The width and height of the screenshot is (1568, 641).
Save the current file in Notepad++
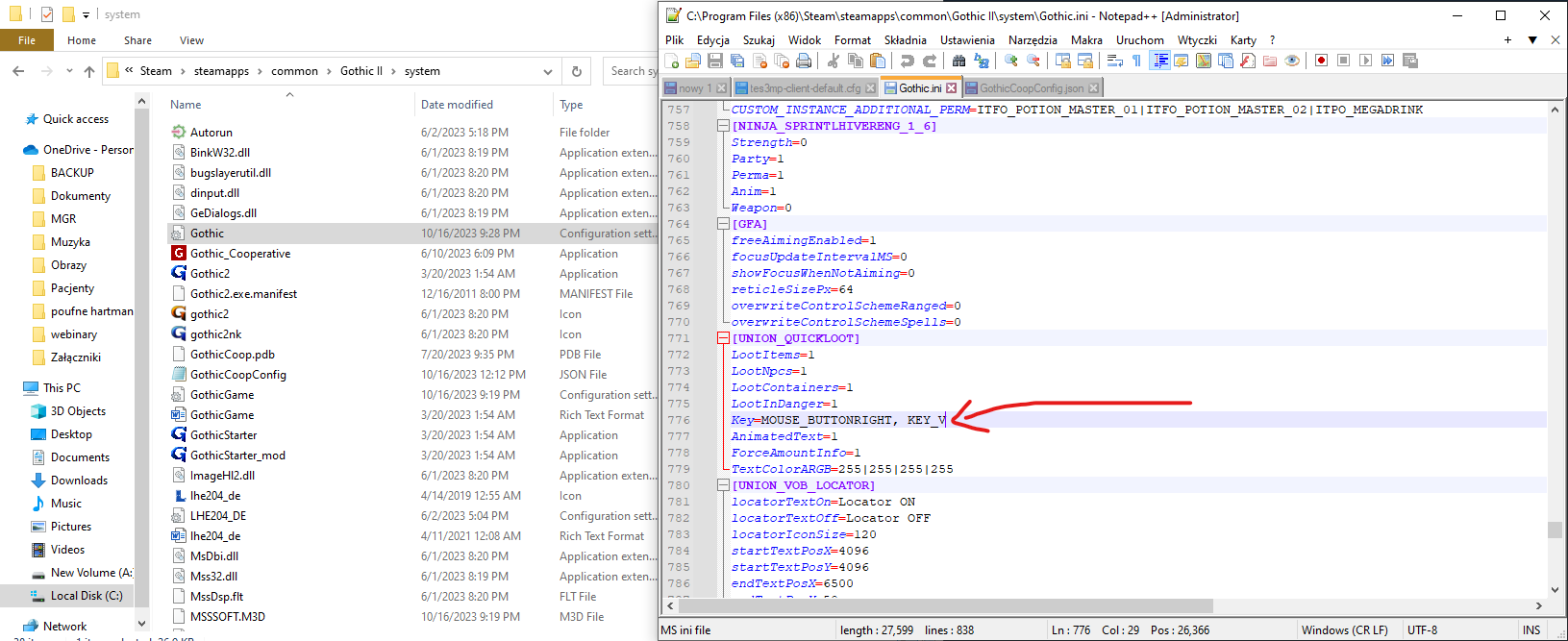click(714, 61)
